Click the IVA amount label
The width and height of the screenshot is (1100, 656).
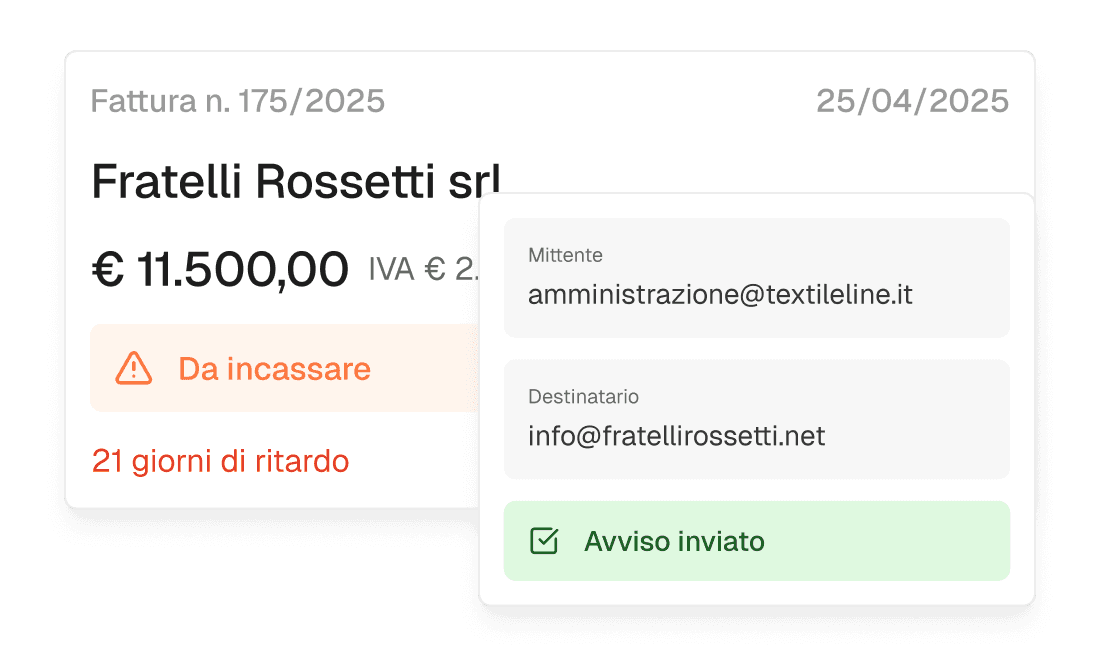click(424, 269)
